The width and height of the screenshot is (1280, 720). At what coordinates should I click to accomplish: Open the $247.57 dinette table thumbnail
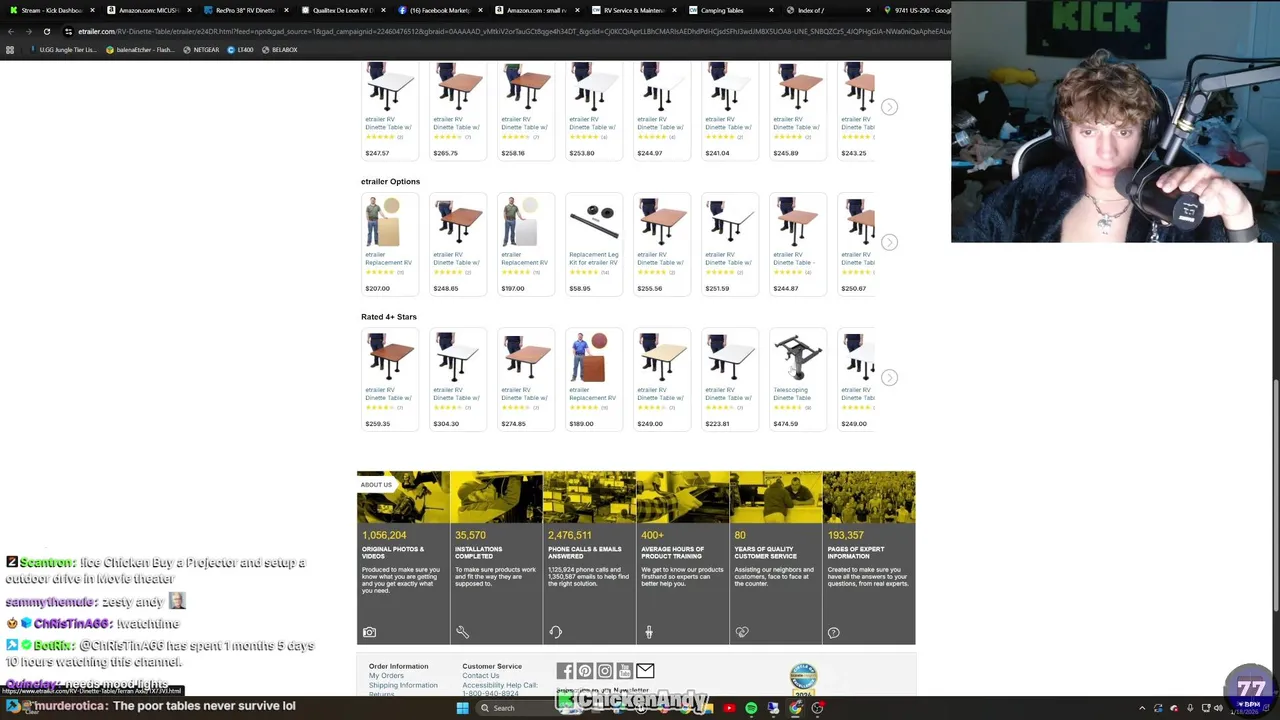coord(390,87)
